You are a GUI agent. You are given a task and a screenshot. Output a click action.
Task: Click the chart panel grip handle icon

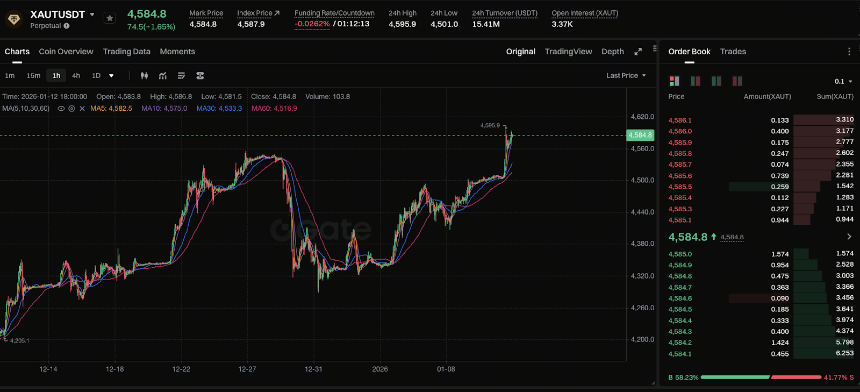point(654,48)
